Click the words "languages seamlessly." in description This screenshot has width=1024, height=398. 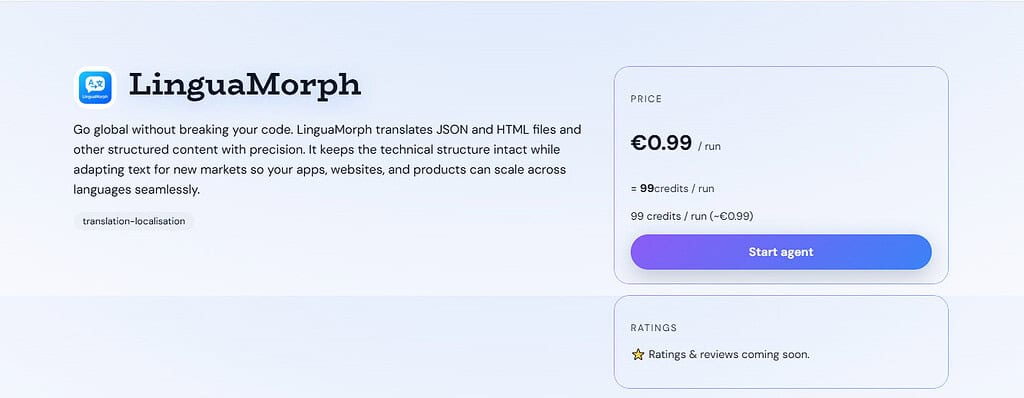136,190
